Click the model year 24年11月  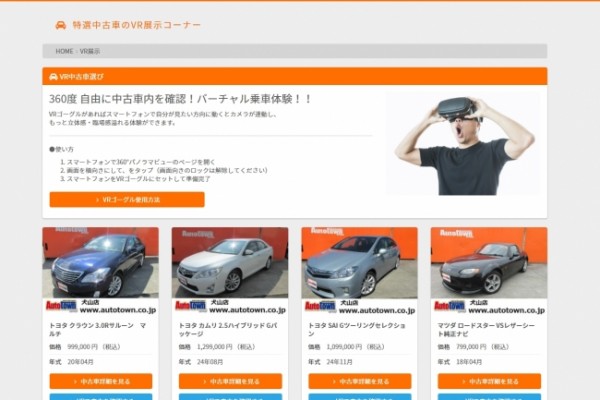coord(339,362)
